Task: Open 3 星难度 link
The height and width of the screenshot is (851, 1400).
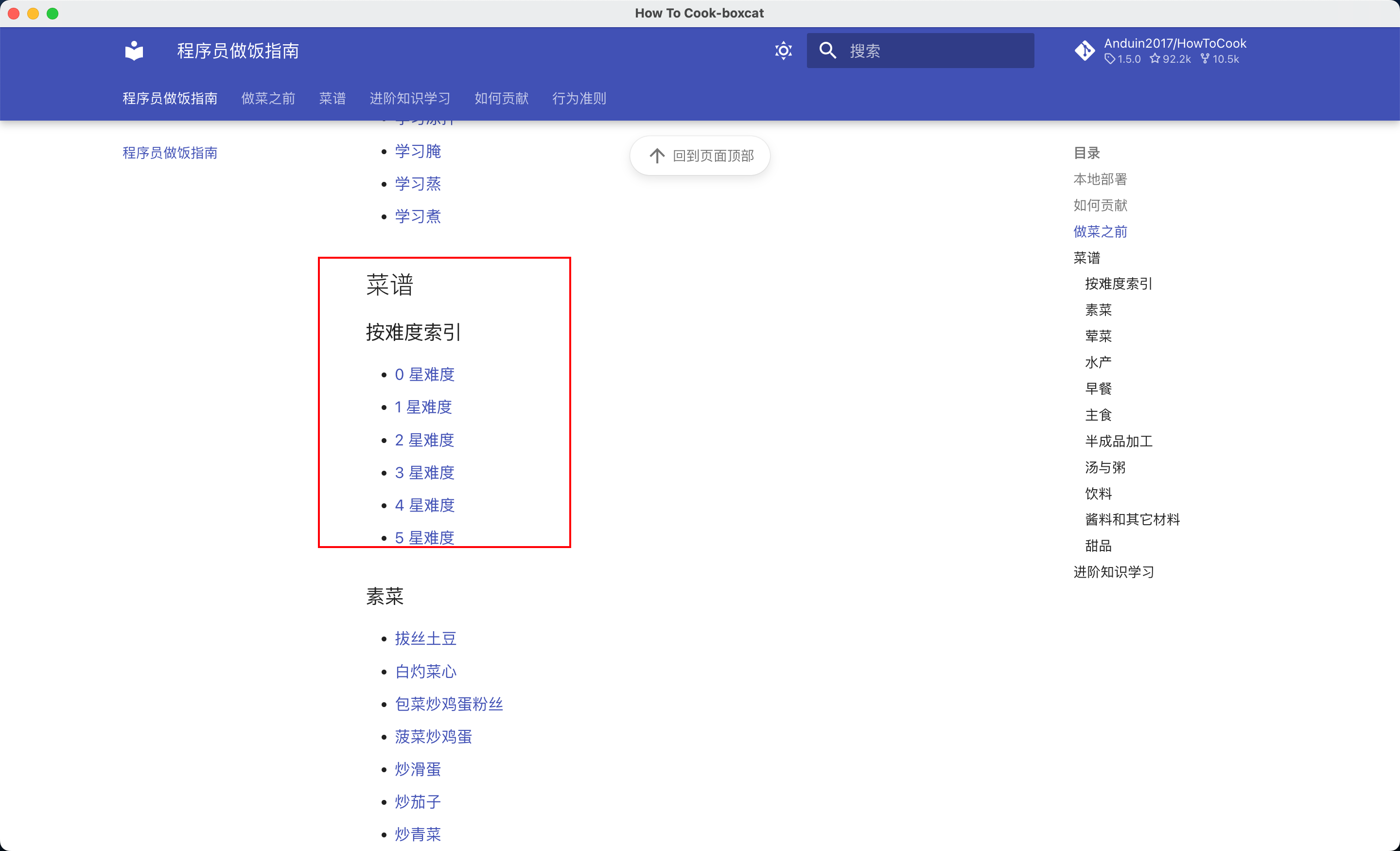Action: click(424, 472)
